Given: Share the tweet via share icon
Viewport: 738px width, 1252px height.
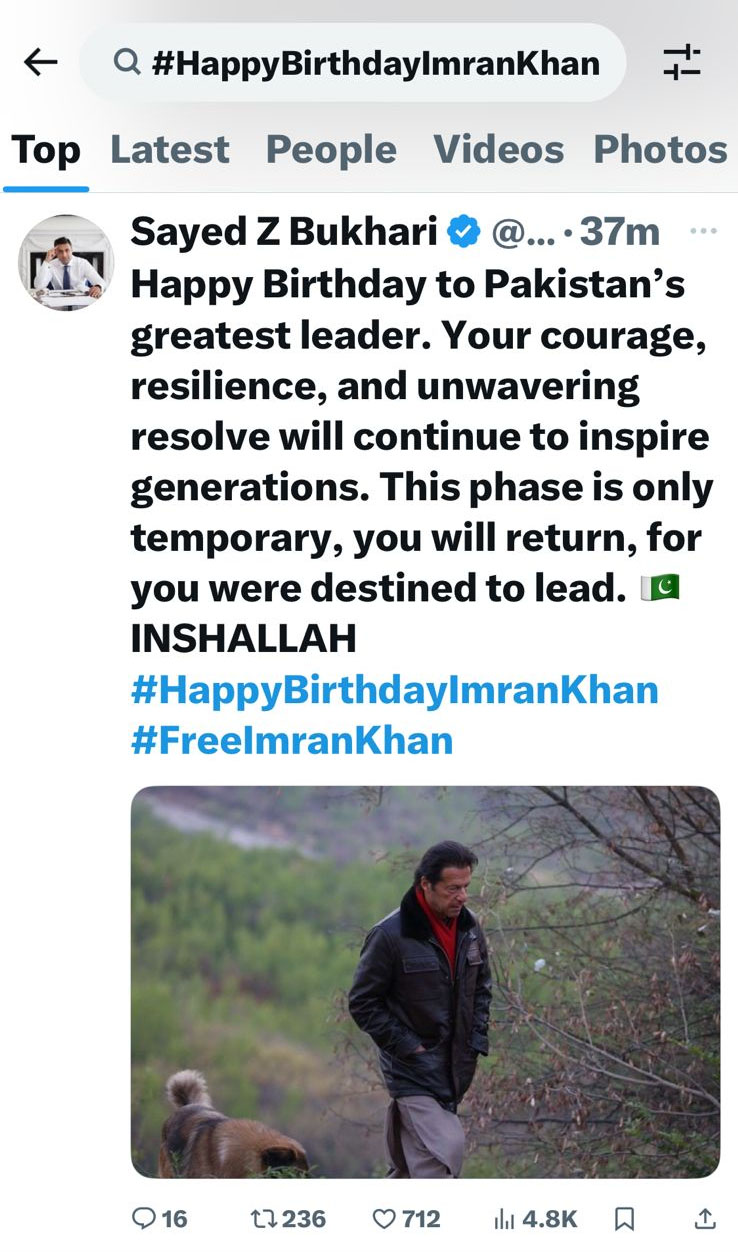Looking at the screenshot, I should point(704,1218).
